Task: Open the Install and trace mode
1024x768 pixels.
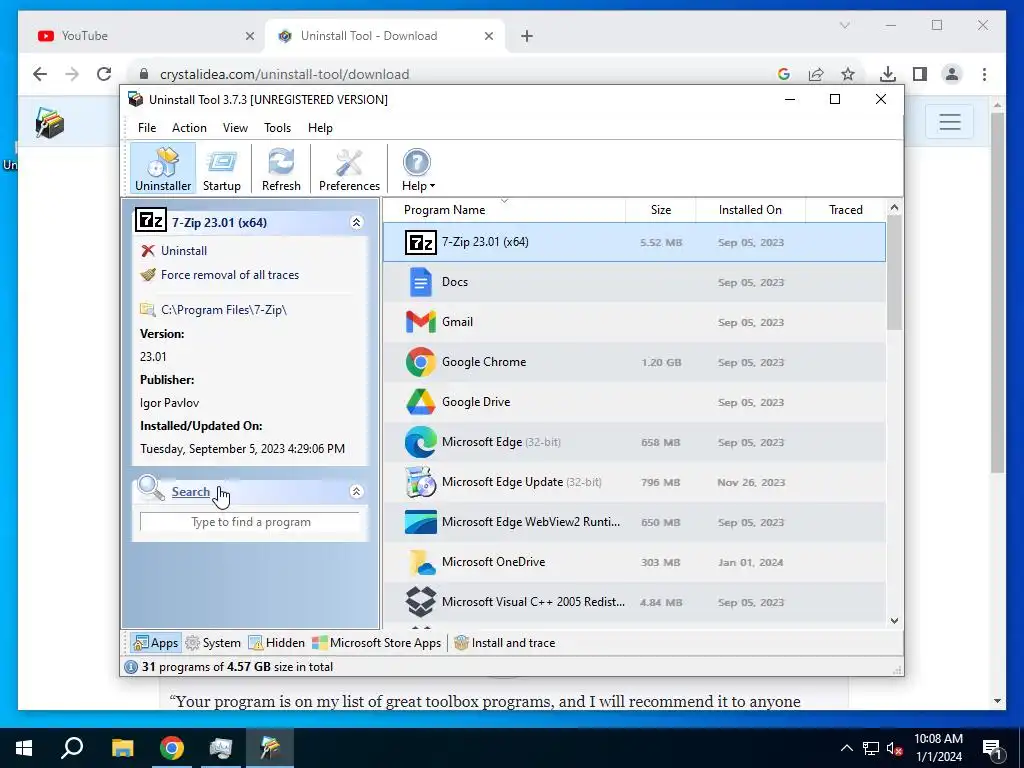Action: click(505, 643)
